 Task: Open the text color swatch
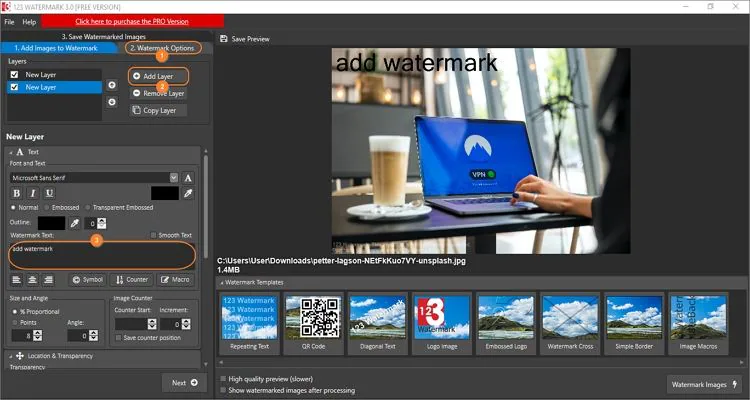point(165,193)
